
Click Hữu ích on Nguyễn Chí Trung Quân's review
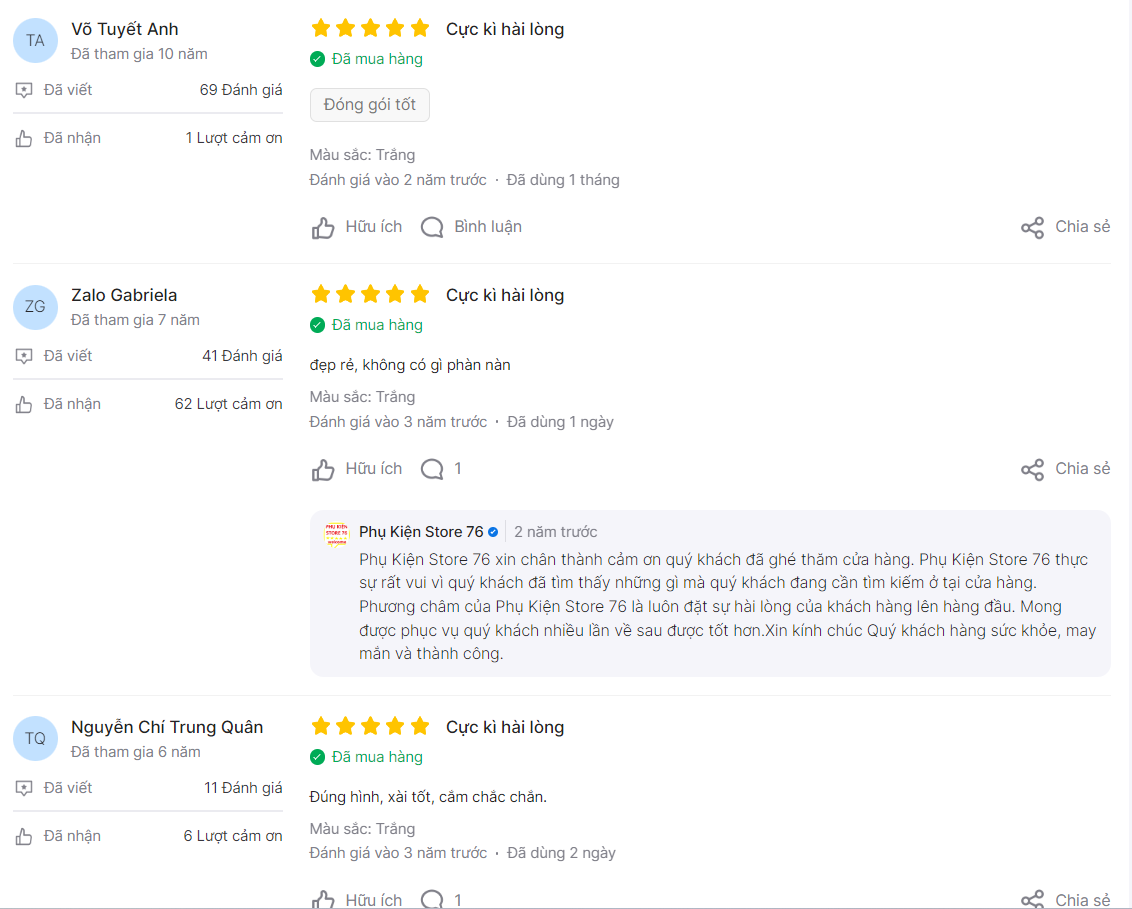(x=357, y=899)
